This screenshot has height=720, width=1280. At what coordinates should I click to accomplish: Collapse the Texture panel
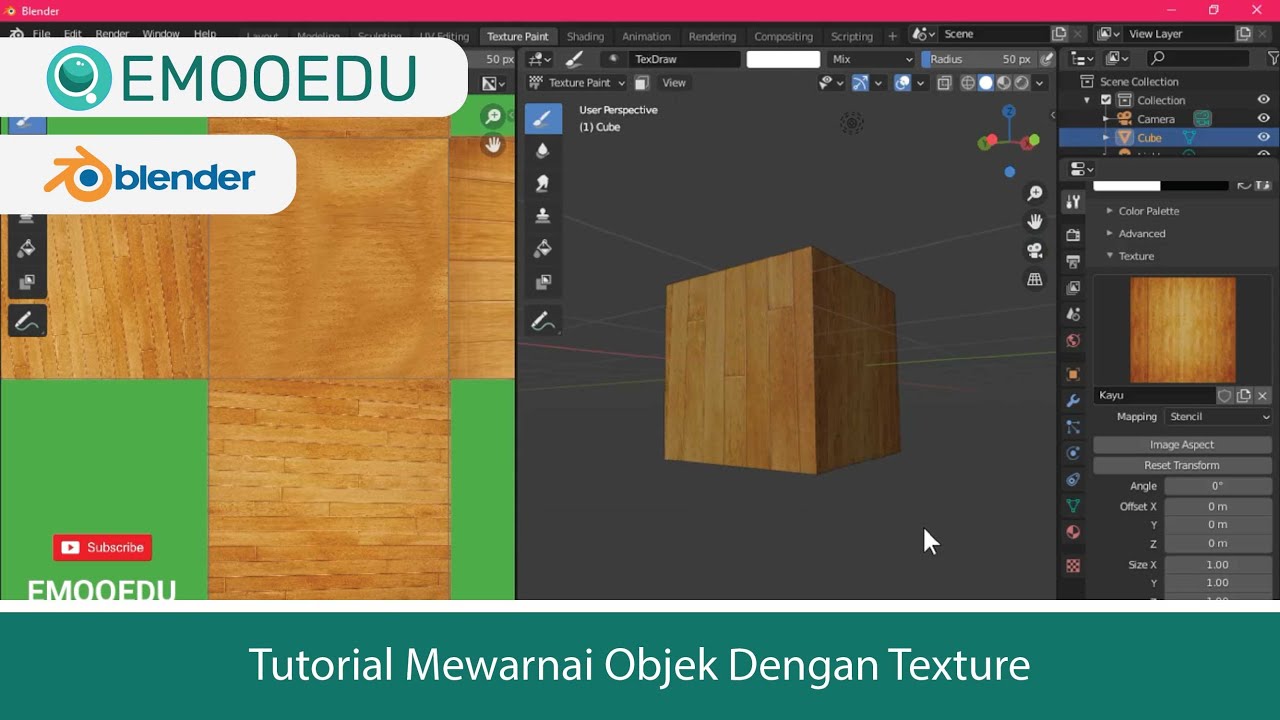[1136, 256]
